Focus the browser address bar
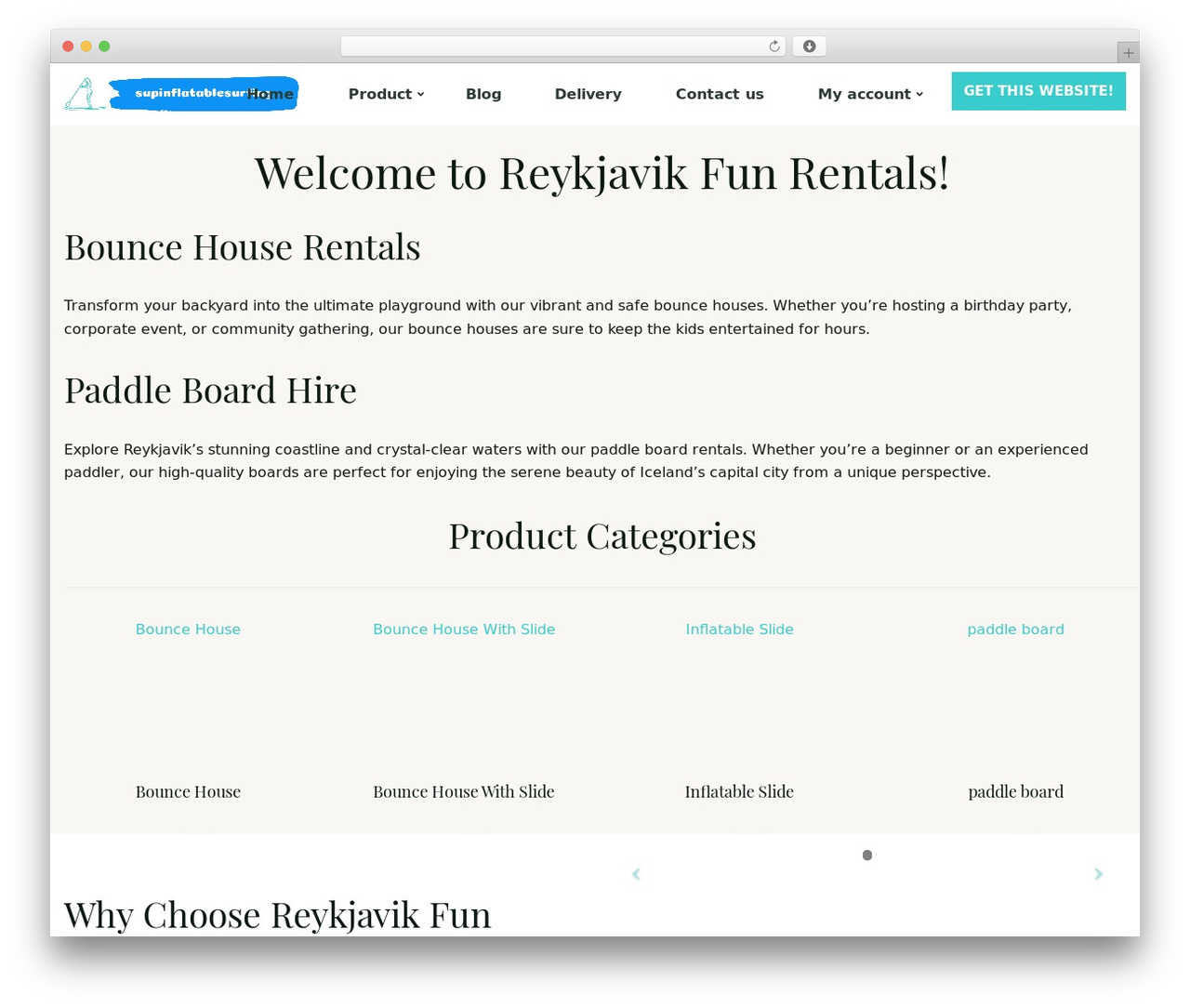The height and width of the screenshot is (1008, 1190). pyautogui.click(x=562, y=46)
